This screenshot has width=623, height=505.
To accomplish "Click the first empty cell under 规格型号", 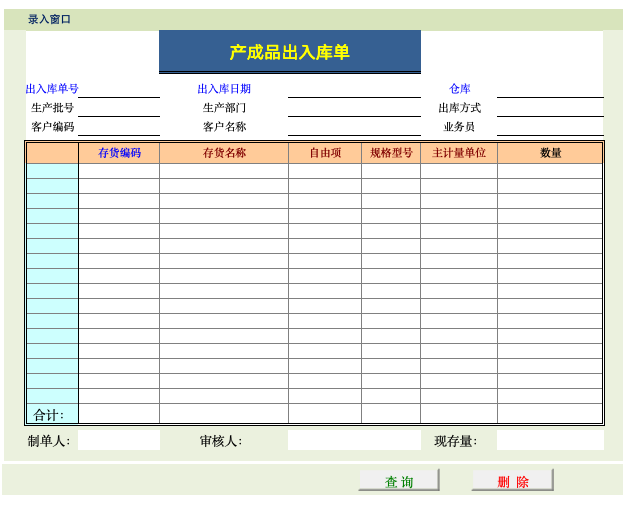I will click(391, 171).
